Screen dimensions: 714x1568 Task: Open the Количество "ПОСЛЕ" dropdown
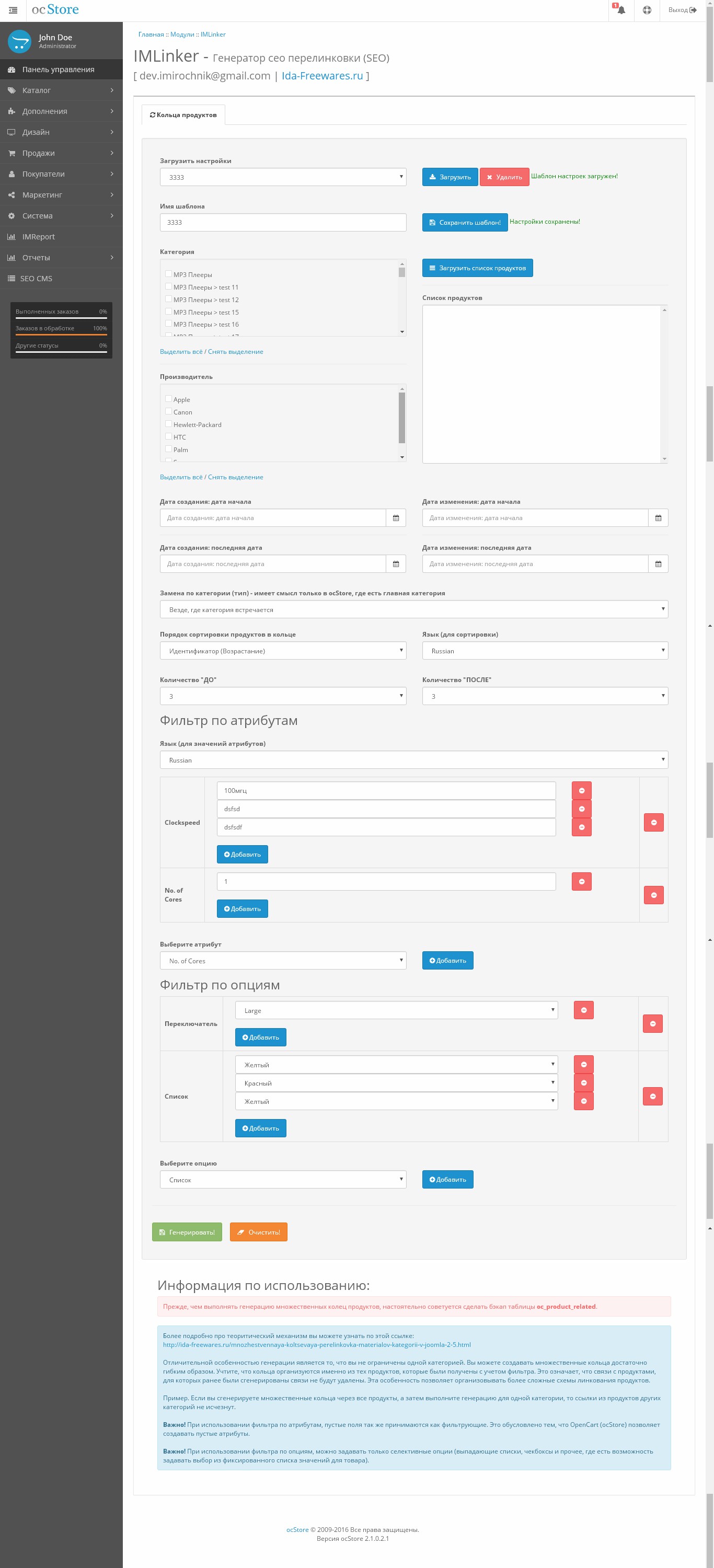(x=545, y=696)
